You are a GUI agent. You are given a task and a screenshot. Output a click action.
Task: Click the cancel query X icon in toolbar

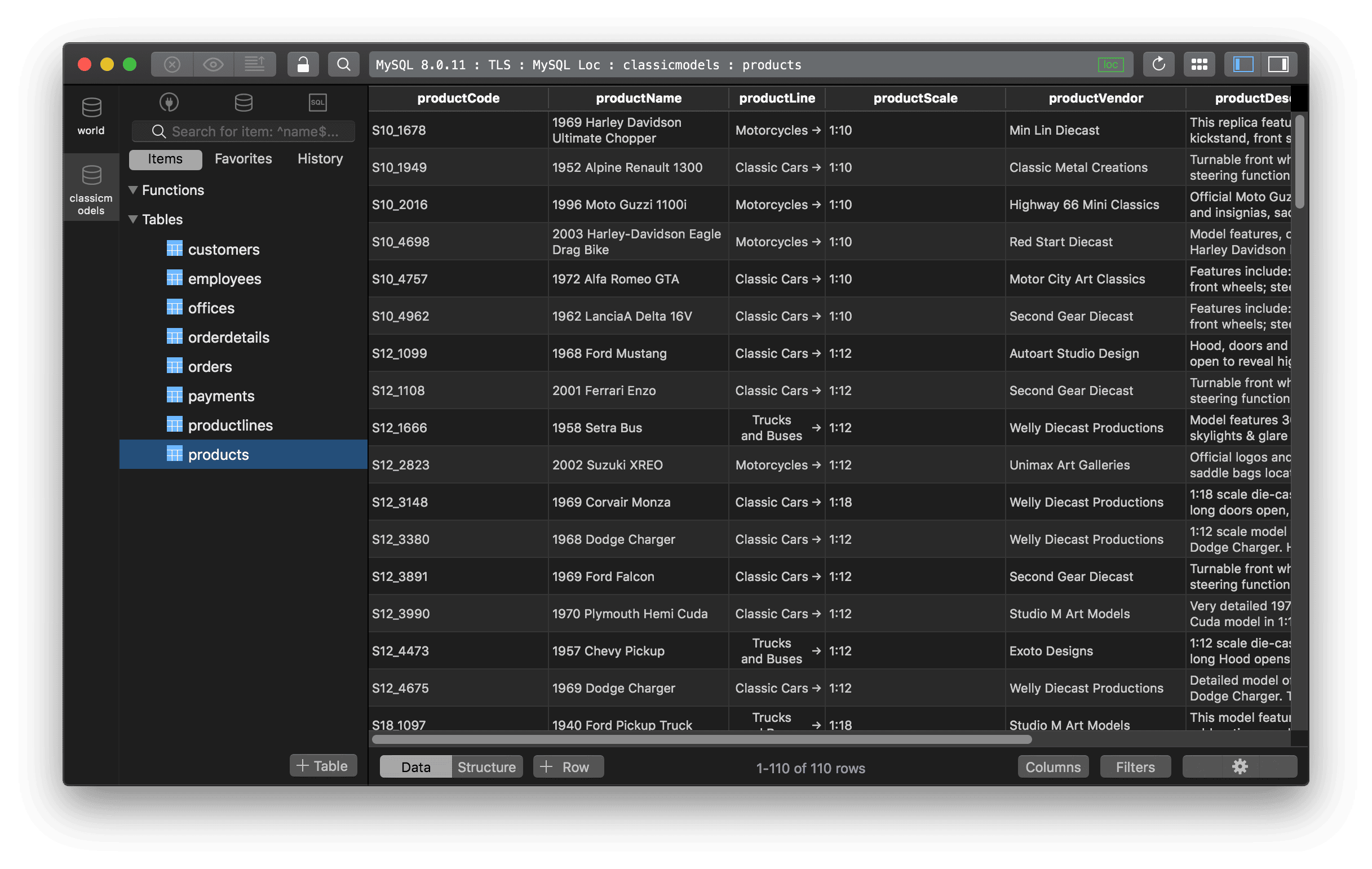pyautogui.click(x=172, y=64)
